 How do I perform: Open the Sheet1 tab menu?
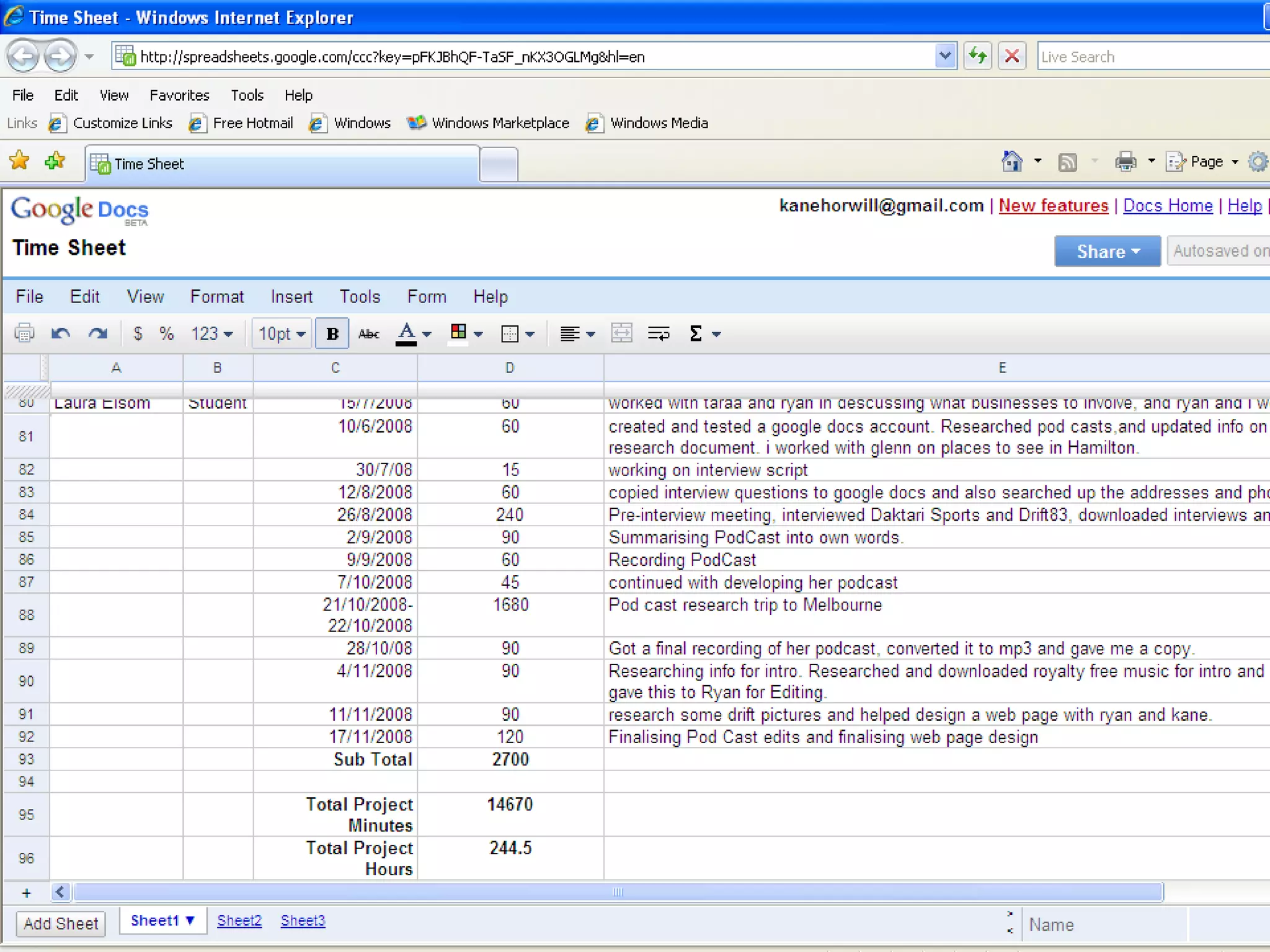190,920
